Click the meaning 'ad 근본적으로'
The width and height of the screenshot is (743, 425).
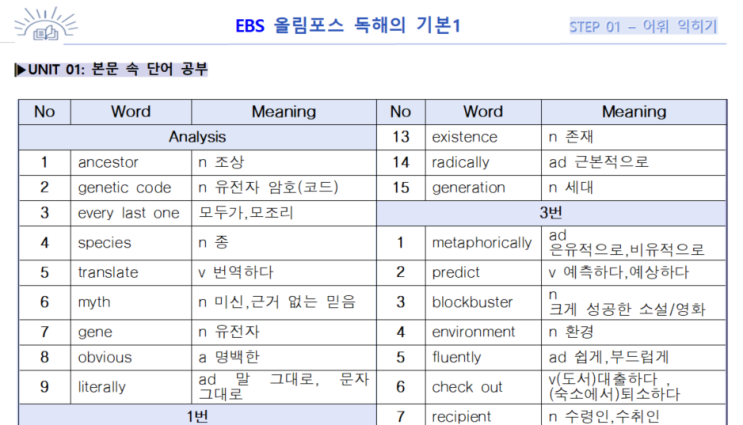coord(598,162)
